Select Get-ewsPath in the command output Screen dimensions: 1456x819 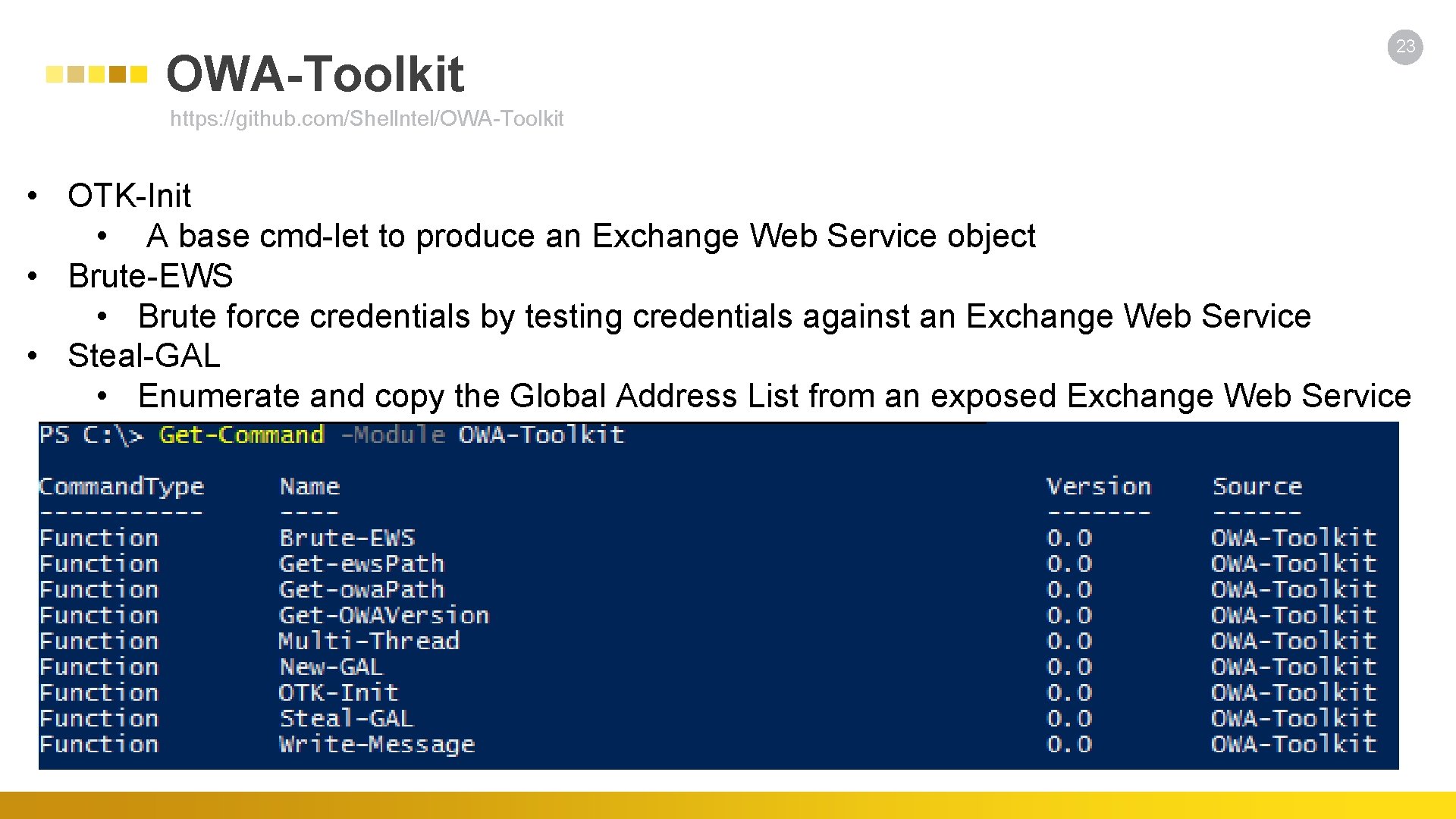click(361, 564)
